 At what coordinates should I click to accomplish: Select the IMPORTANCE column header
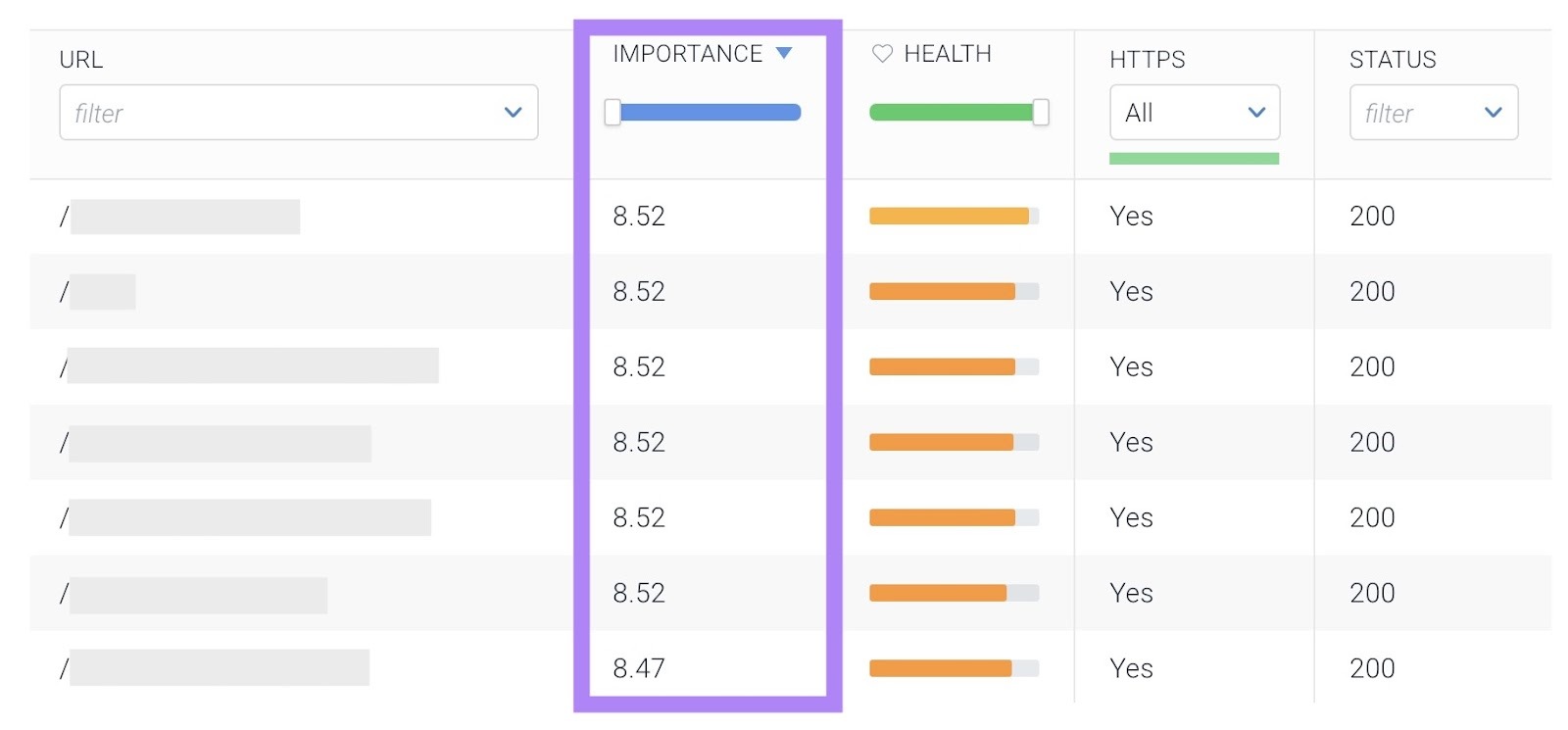coord(686,54)
